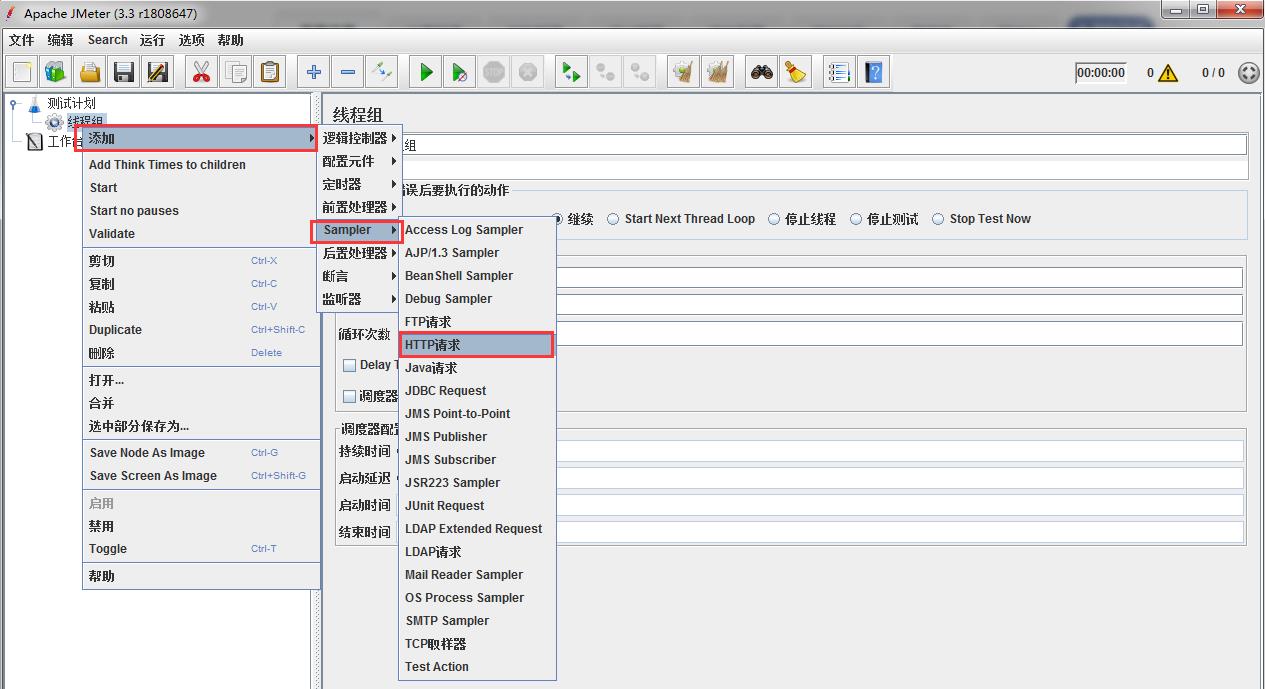
Task: Click the Stop test icon
Action: [x=494, y=72]
